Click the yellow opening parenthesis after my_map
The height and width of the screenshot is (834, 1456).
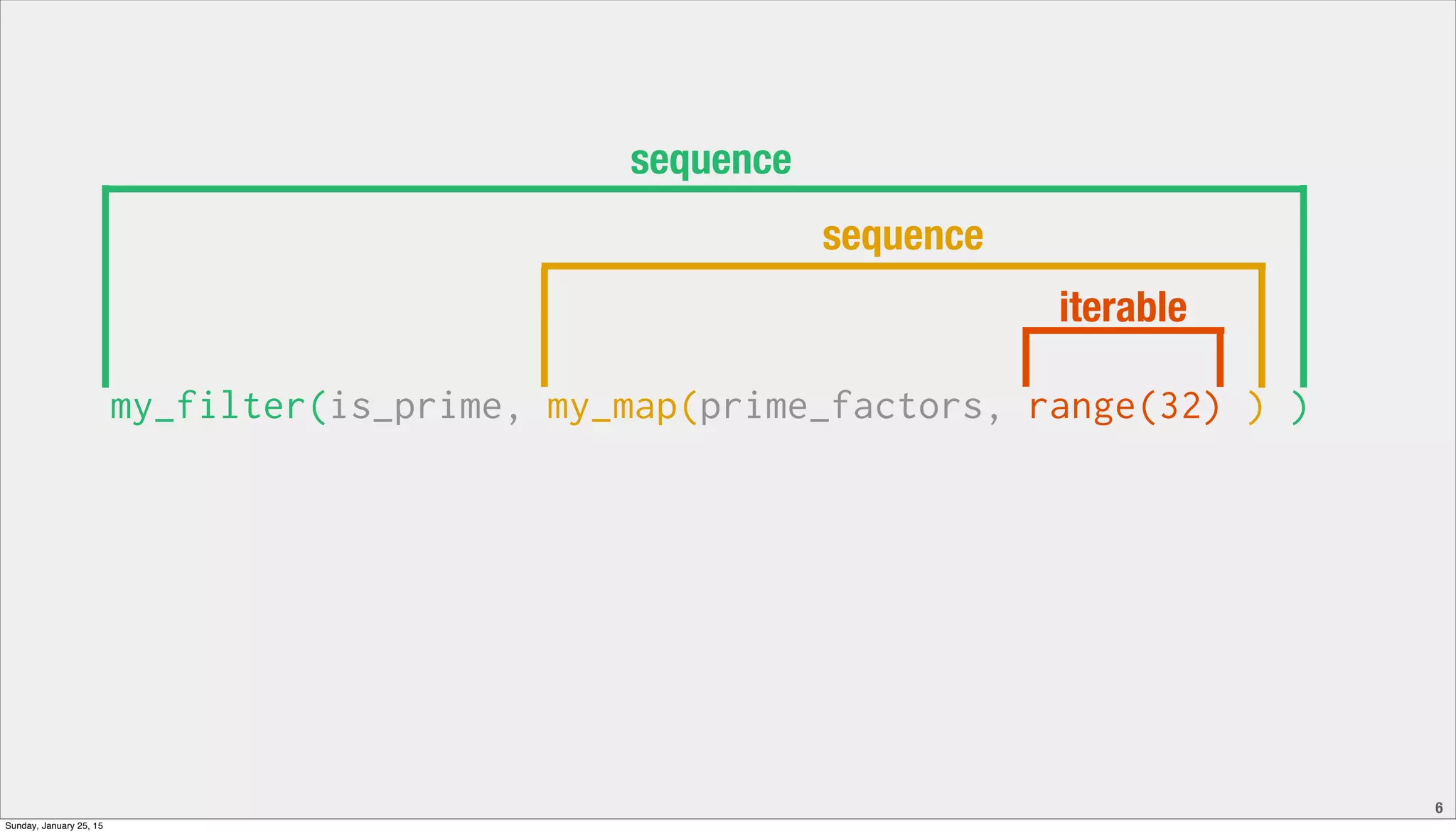688,407
